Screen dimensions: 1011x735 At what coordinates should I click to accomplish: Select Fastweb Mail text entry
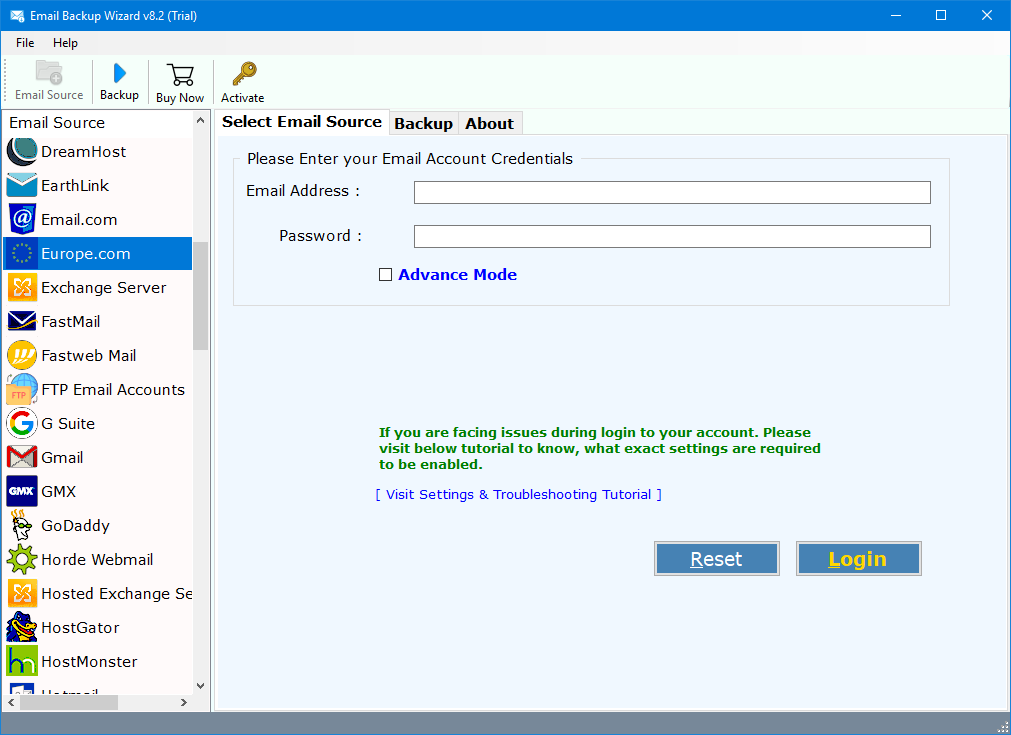pos(88,355)
